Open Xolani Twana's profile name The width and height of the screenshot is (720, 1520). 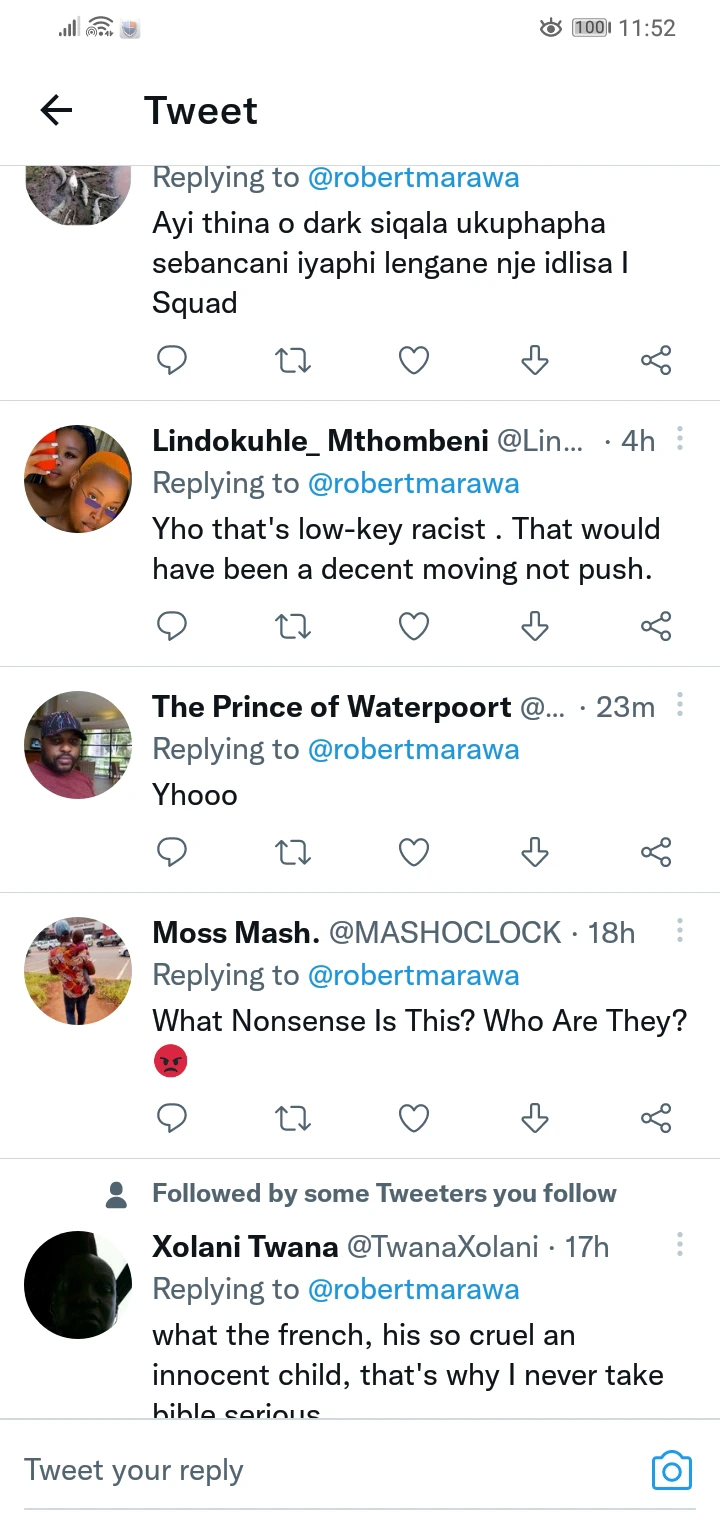[x=245, y=1247]
